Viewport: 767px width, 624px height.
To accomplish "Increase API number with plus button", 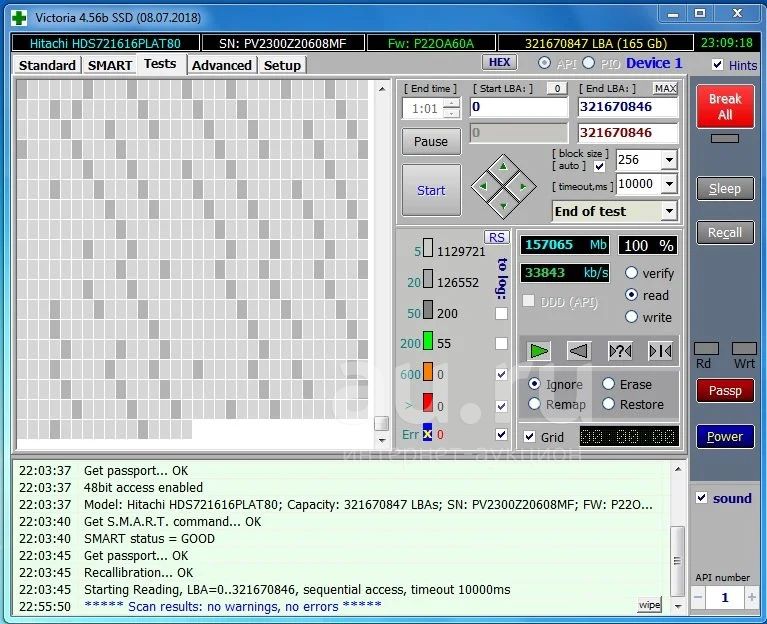I will click(751, 597).
